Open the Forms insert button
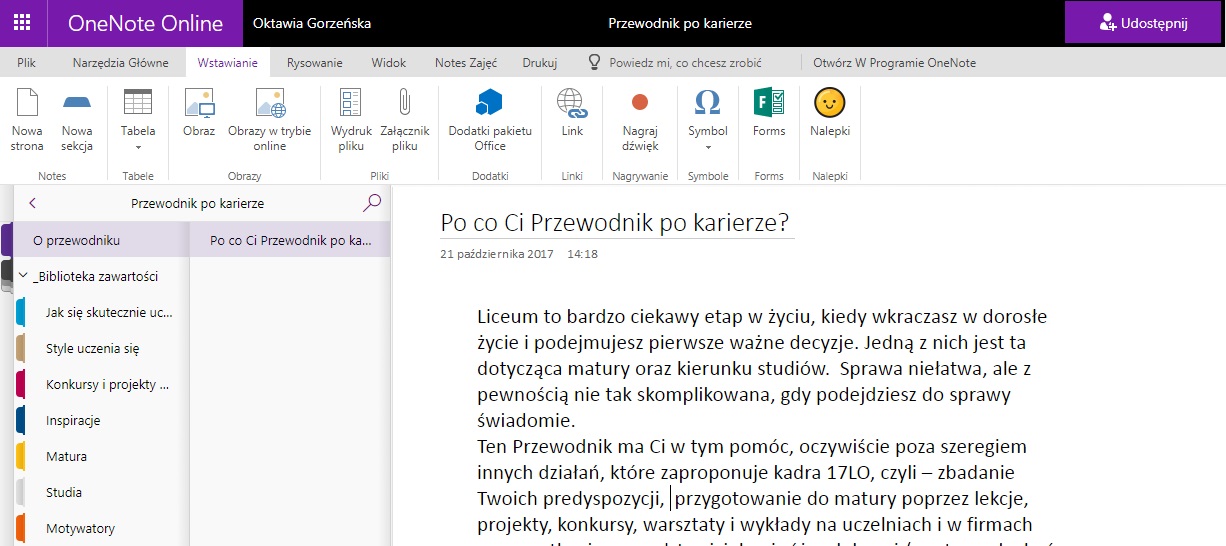The image size is (1226, 546). [x=769, y=113]
